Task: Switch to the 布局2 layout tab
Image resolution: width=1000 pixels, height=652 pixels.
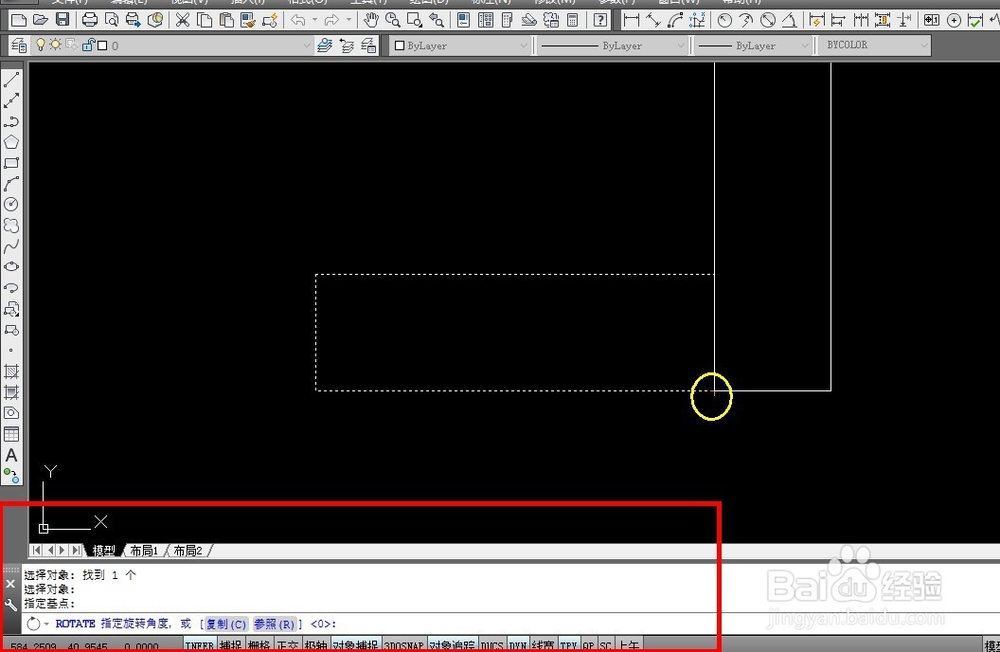Action: 188,550
